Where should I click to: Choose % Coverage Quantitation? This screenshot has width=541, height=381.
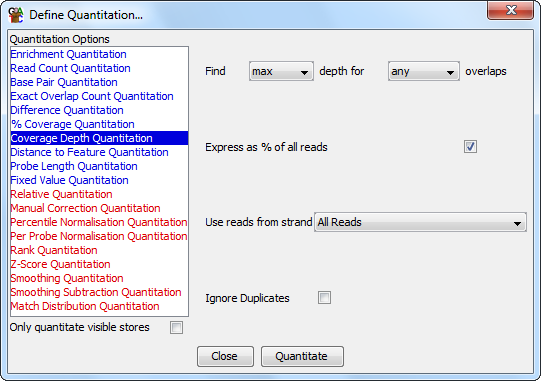[99, 124]
